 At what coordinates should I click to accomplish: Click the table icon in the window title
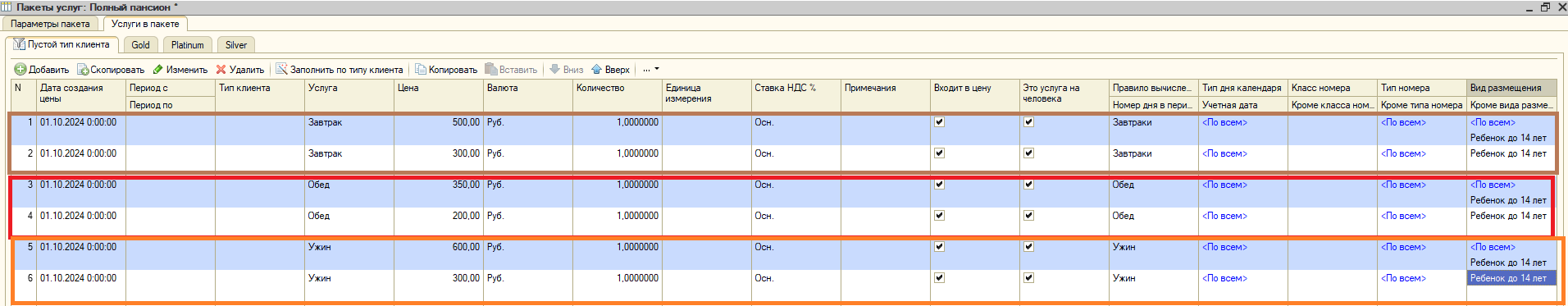point(7,7)
